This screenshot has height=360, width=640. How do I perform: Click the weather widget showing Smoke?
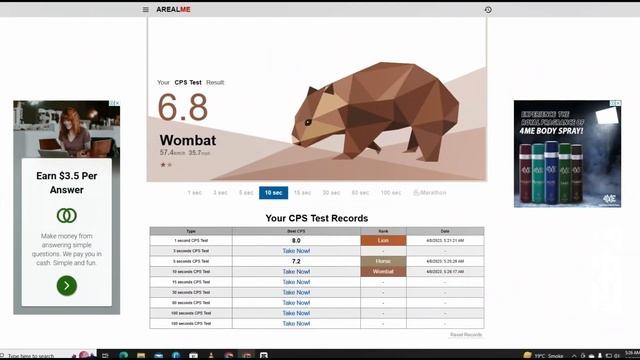coord(544,356)
